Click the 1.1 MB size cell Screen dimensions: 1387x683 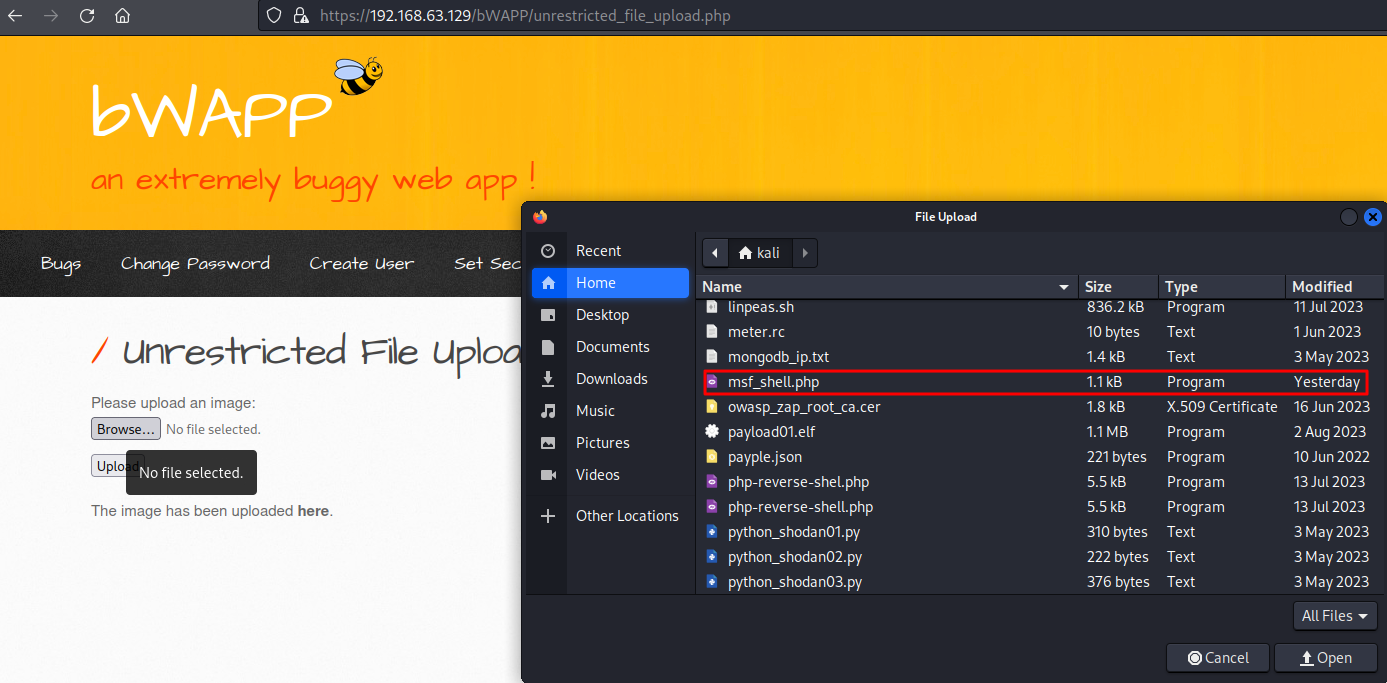tap(1107, 432)
